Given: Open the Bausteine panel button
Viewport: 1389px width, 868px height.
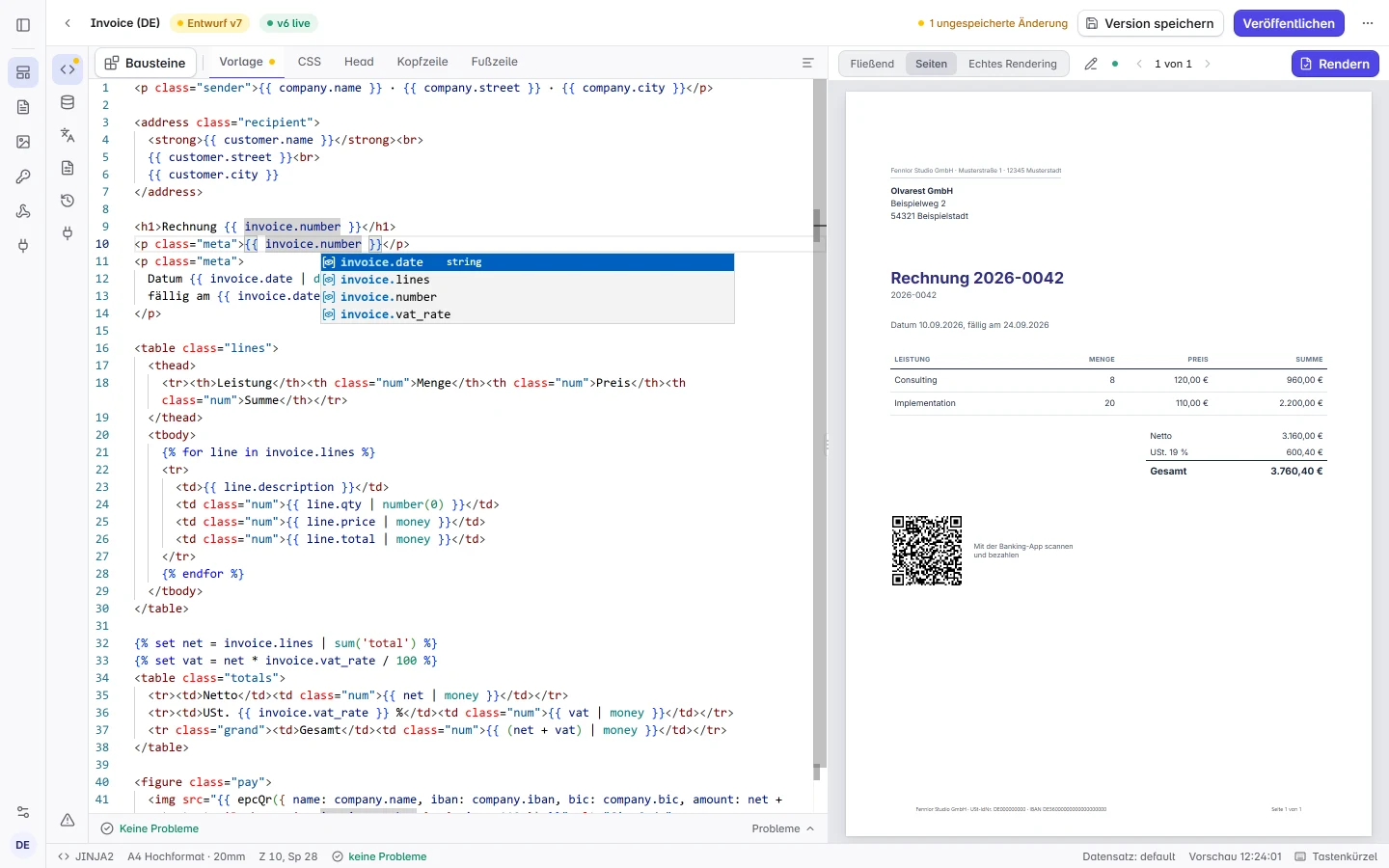Looking at the screenshot, I should 145,63.
